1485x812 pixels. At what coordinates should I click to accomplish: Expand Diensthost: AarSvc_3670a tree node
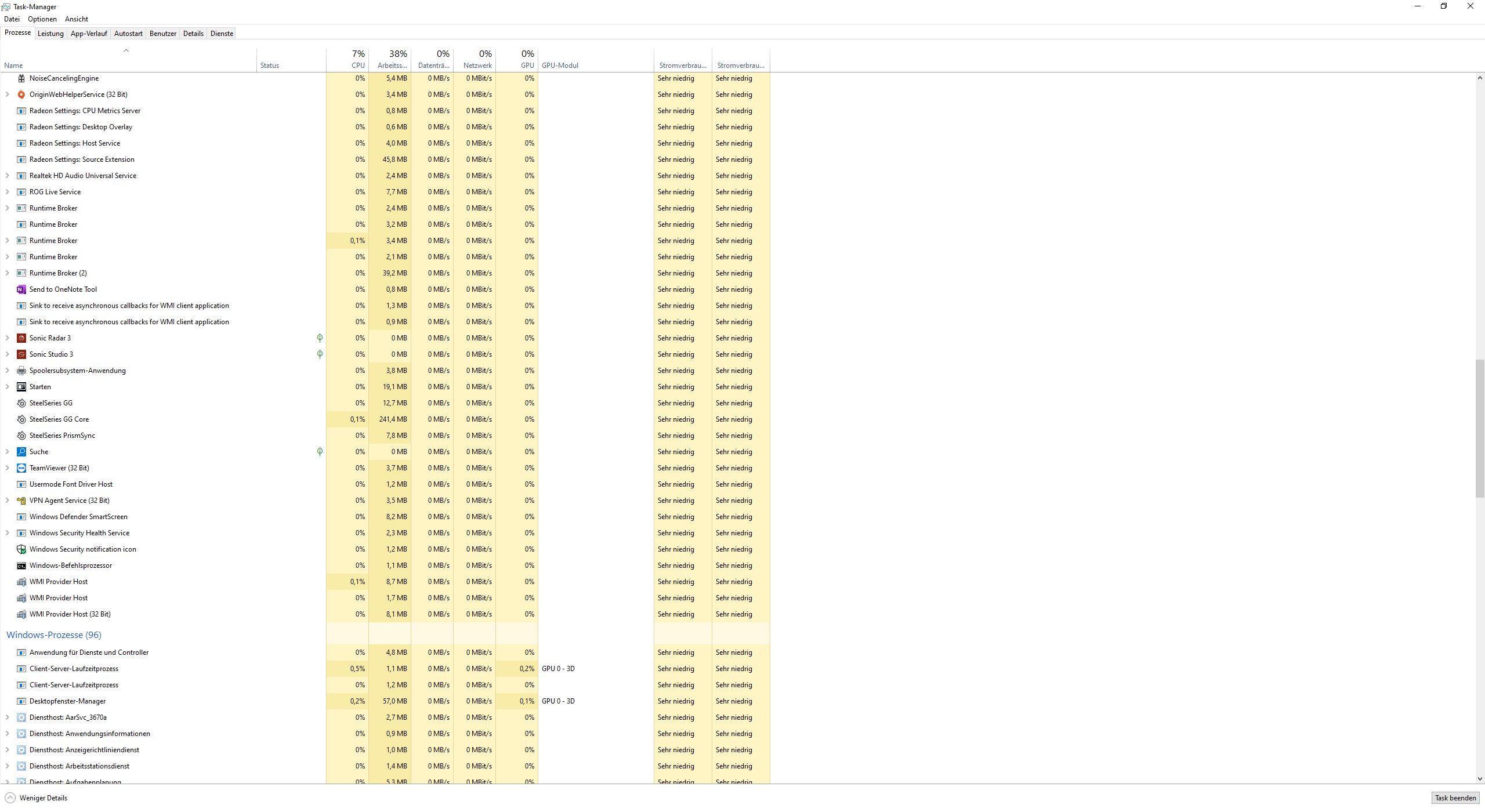[7, 717]
